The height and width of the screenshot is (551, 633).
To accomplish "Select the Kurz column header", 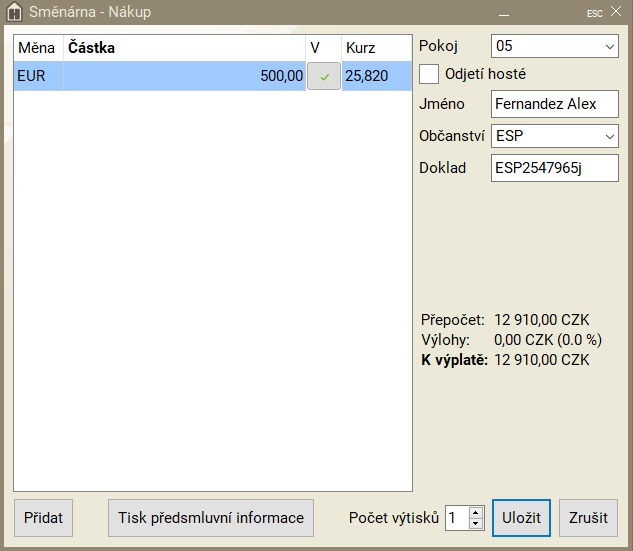I will click(x=375, y=47).
